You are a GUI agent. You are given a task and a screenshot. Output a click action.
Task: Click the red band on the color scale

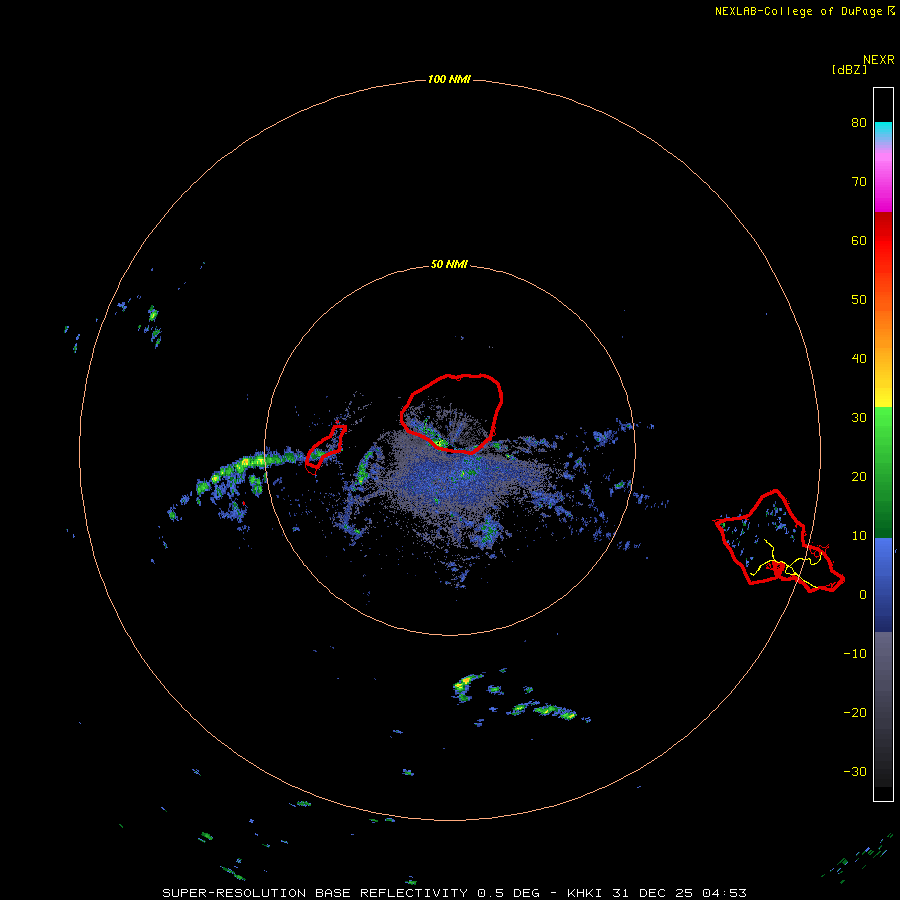[x=883, y=241]
